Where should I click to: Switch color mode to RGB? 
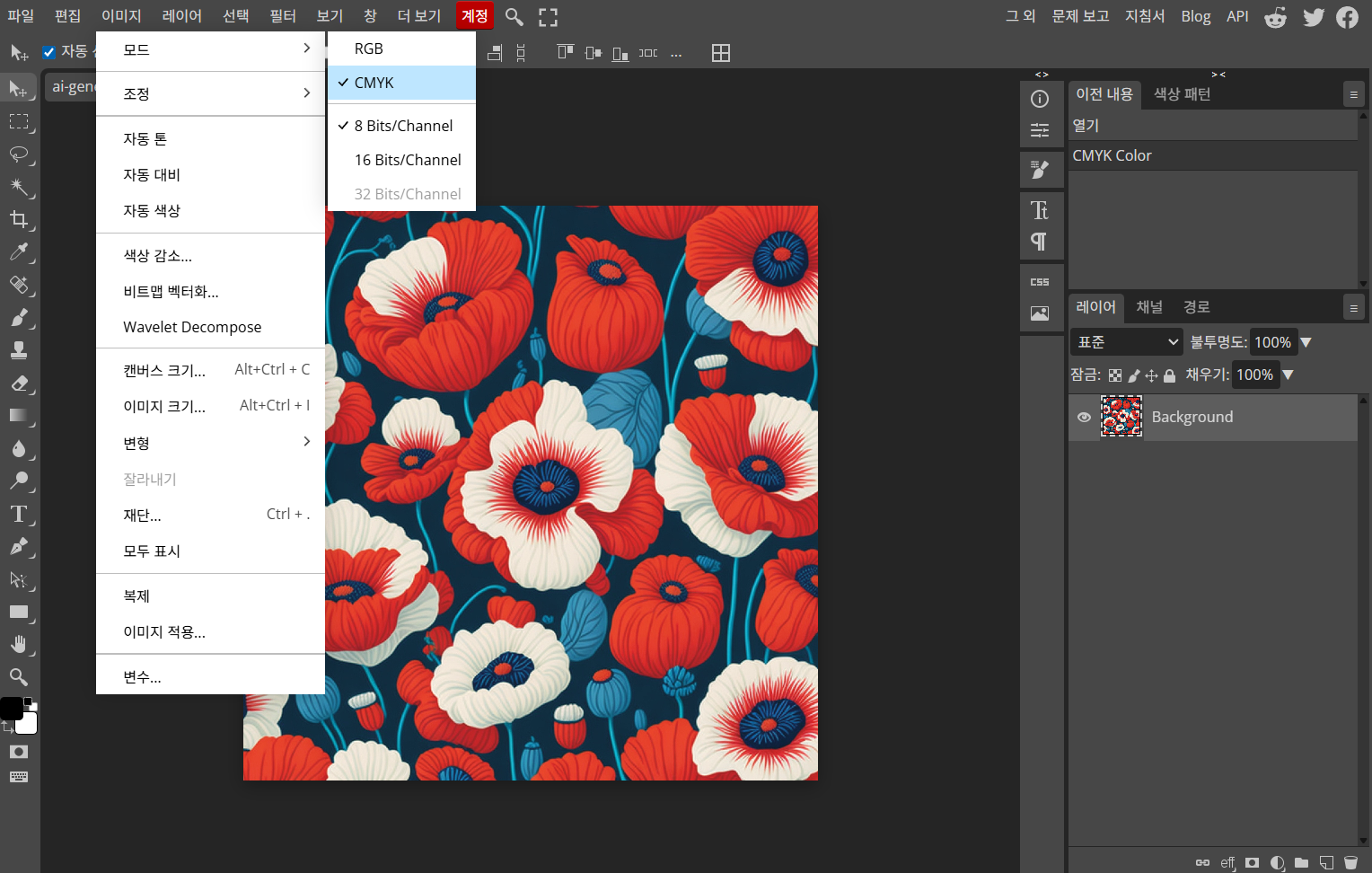pyautogui.click(x=369, y=48)
